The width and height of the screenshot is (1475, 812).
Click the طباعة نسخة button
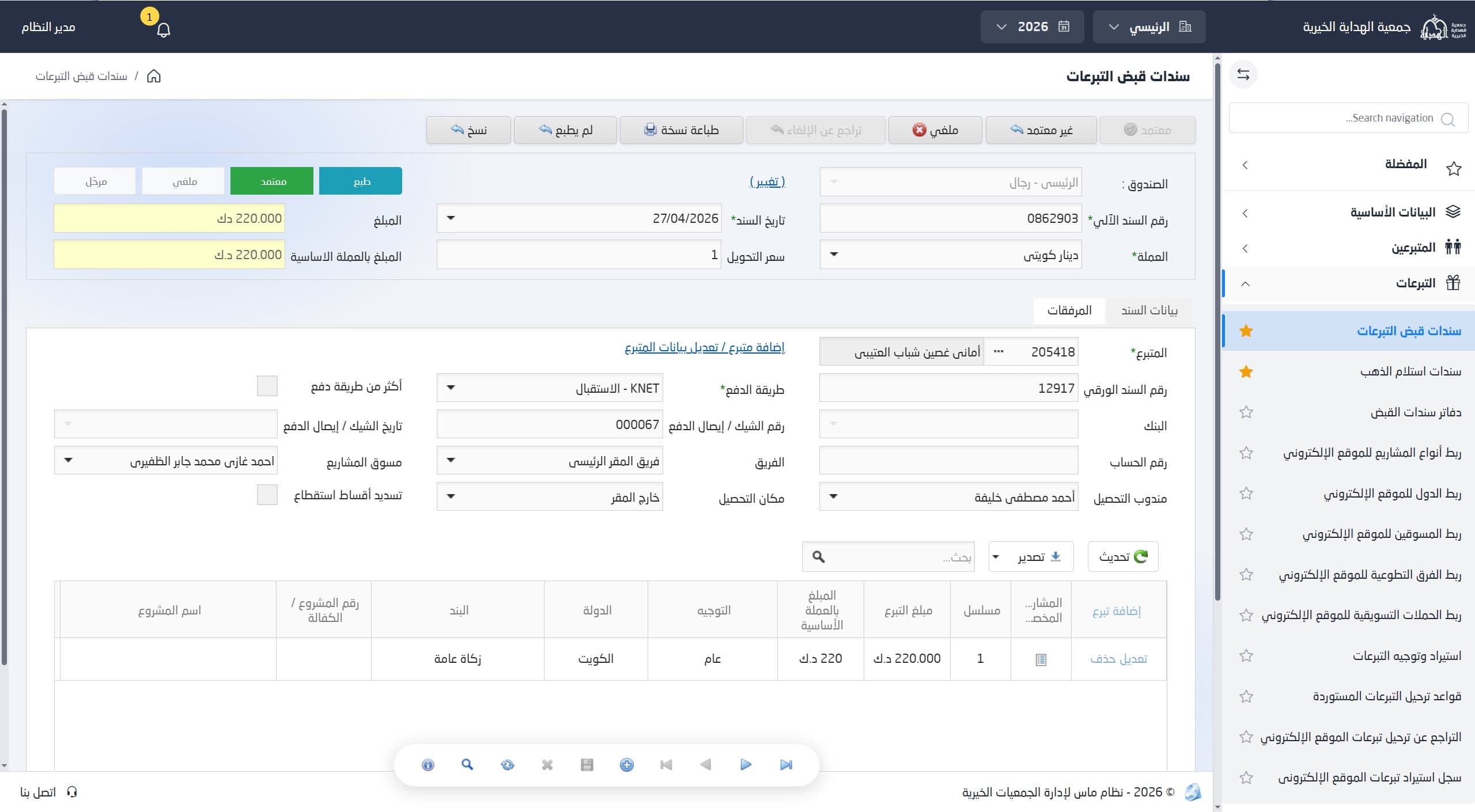tap(681, 130)
